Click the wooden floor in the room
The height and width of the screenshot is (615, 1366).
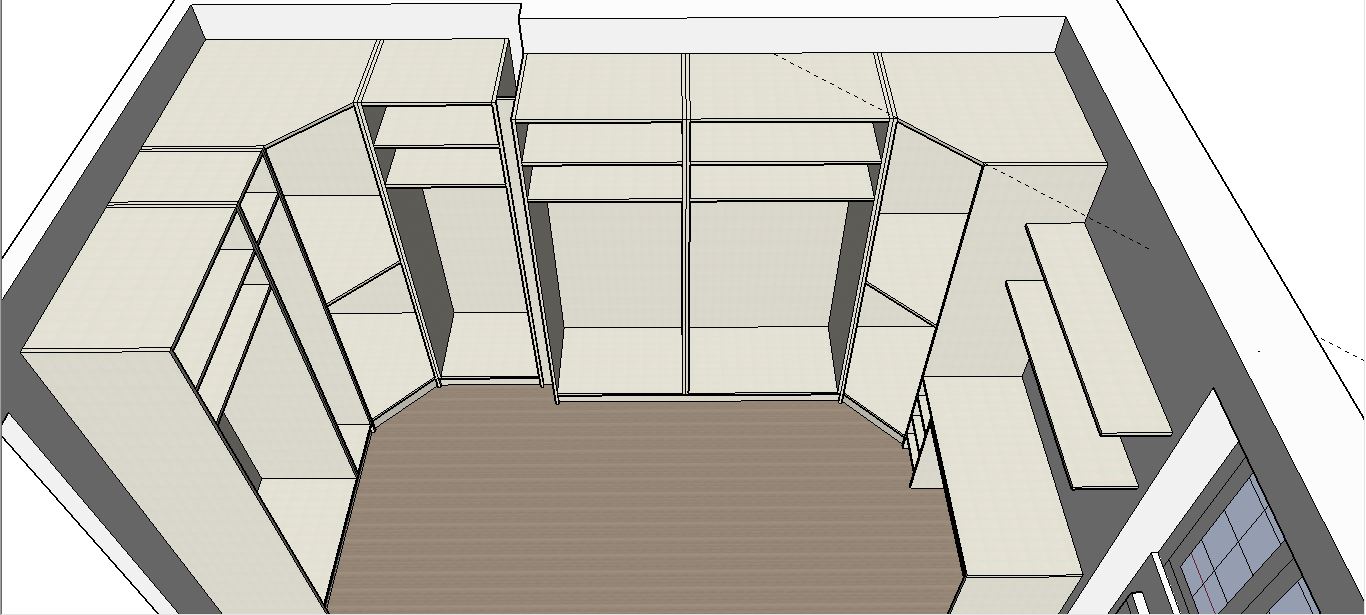(640, 500)
